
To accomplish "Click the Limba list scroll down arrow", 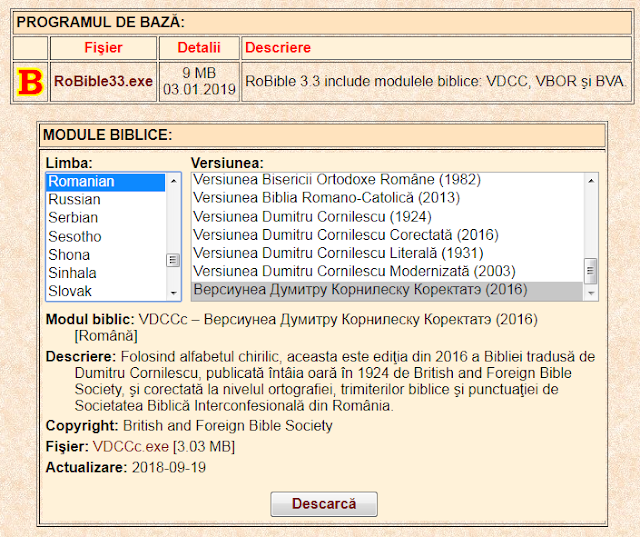I will (173, 293).
